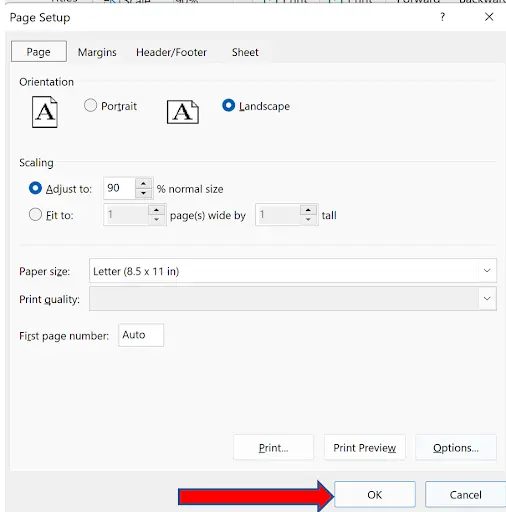Click the pages wide input field

click(x=126, y=215)
